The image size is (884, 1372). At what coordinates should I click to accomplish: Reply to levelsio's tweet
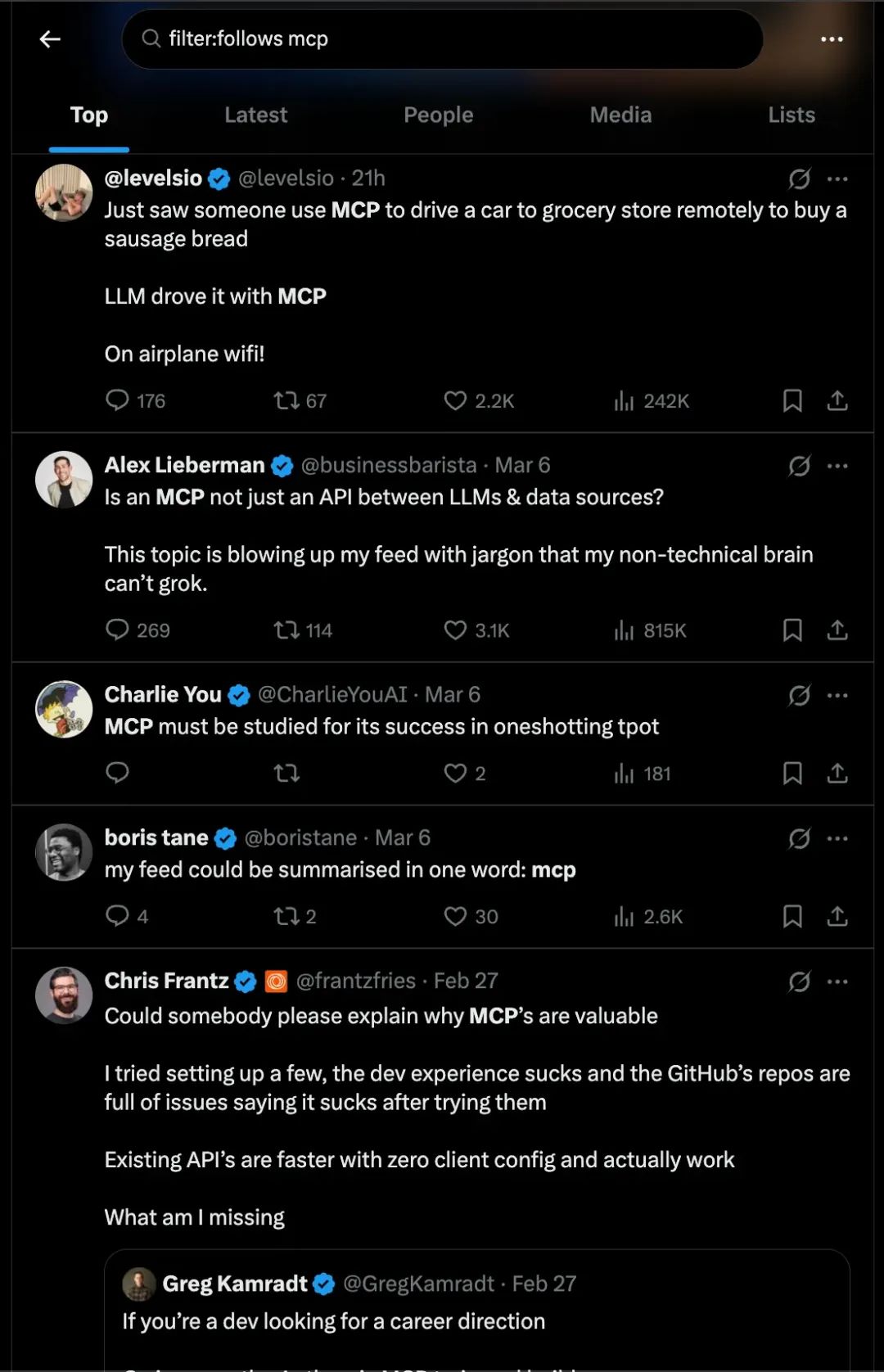pos(117,400)
